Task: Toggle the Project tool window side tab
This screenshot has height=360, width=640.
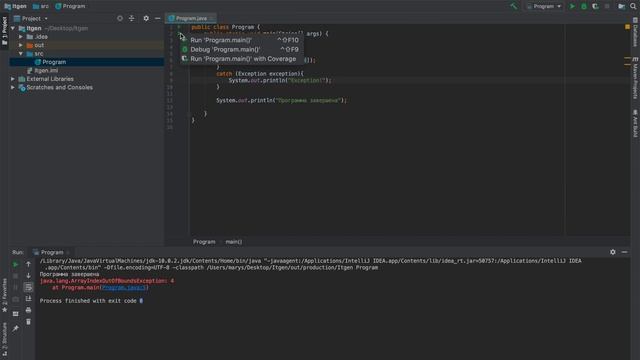Action: click(x=4, y=31)
